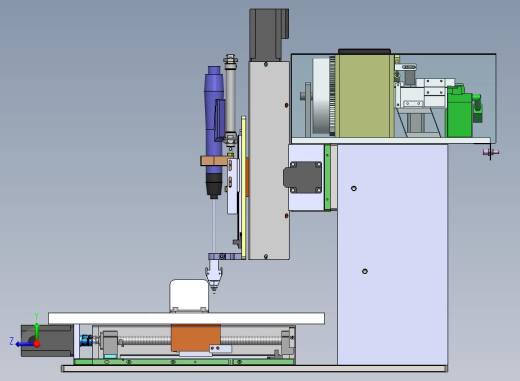Click the lower hole on the lavender panel
This screenshot has height=381, width=520.
point(365,271)
